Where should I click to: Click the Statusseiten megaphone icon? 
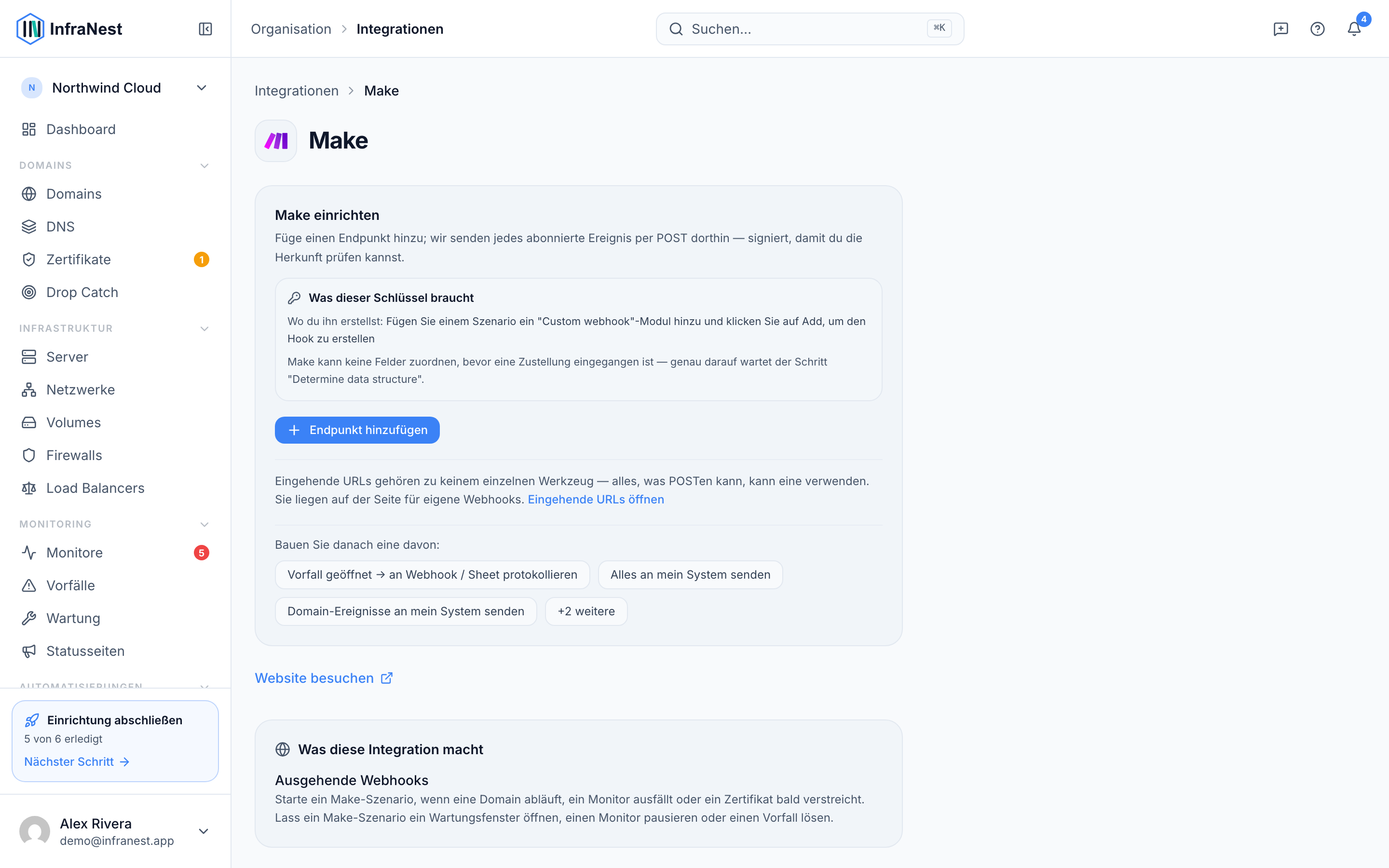tap(29, 651)
